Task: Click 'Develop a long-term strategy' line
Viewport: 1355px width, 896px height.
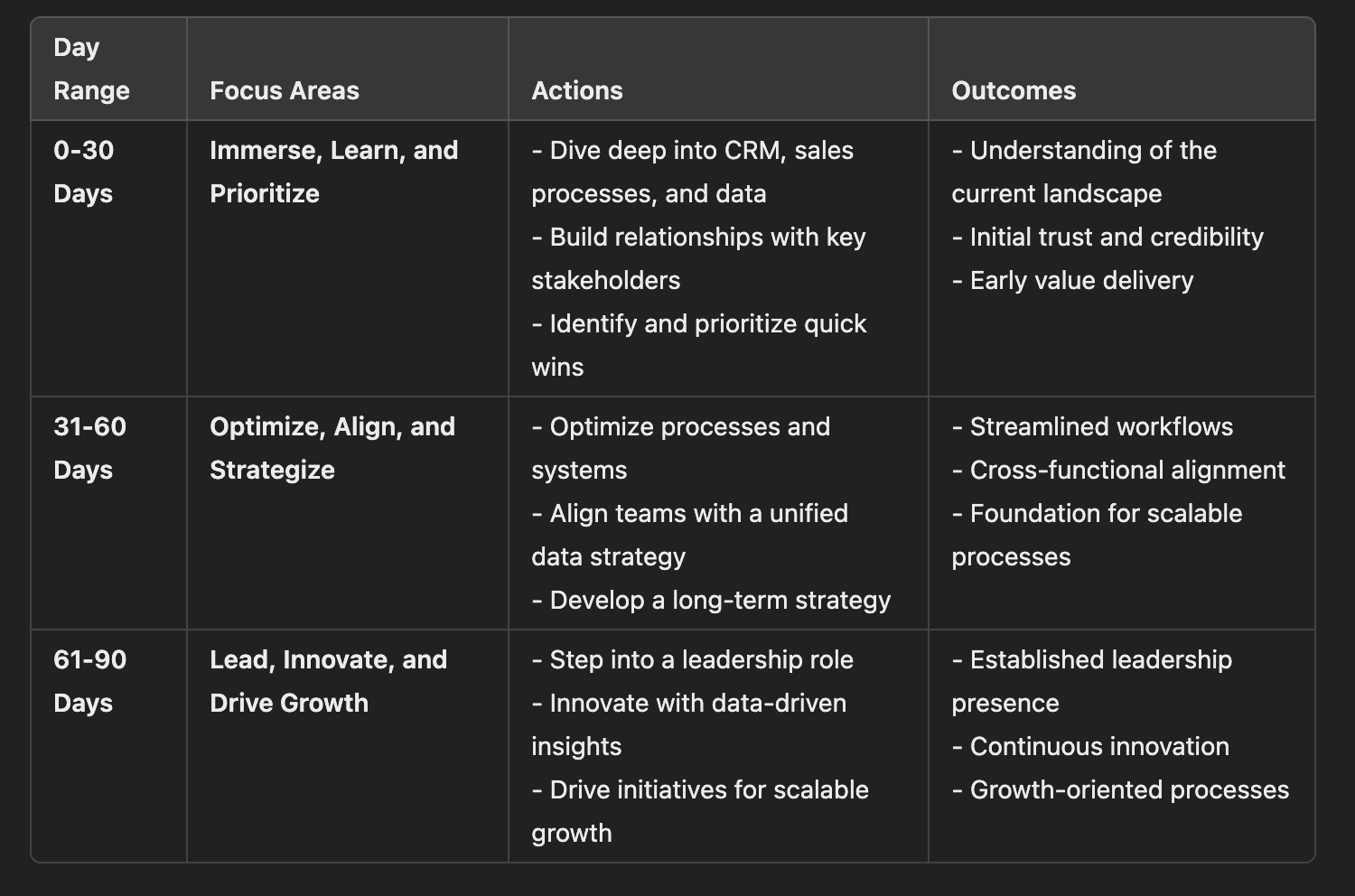Action: point(711,600)
